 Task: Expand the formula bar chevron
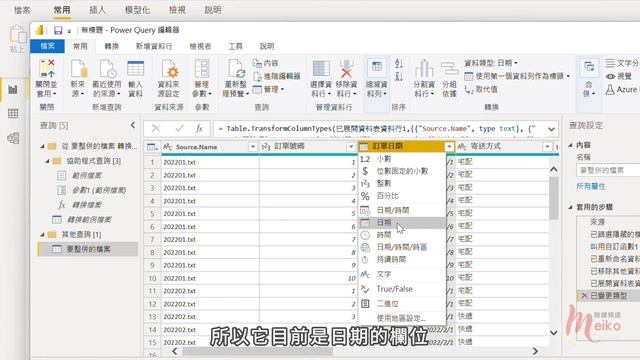[551, 129]
